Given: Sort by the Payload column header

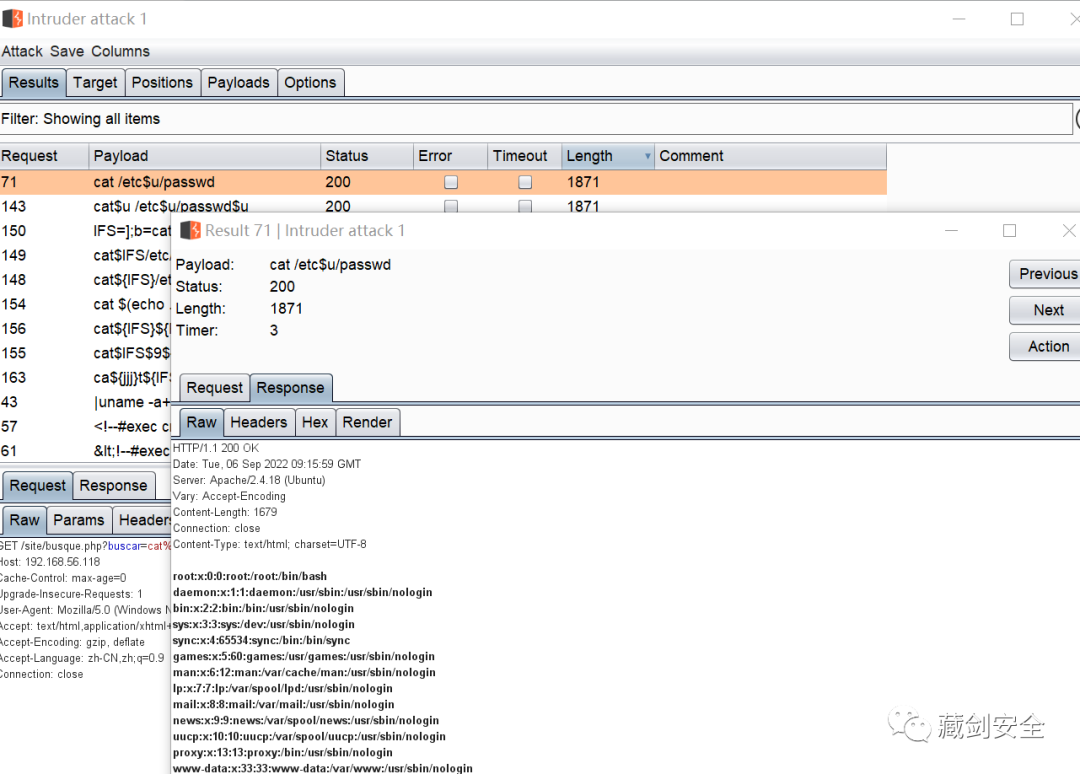Looking at the screenshot, I should click(205, 156).
